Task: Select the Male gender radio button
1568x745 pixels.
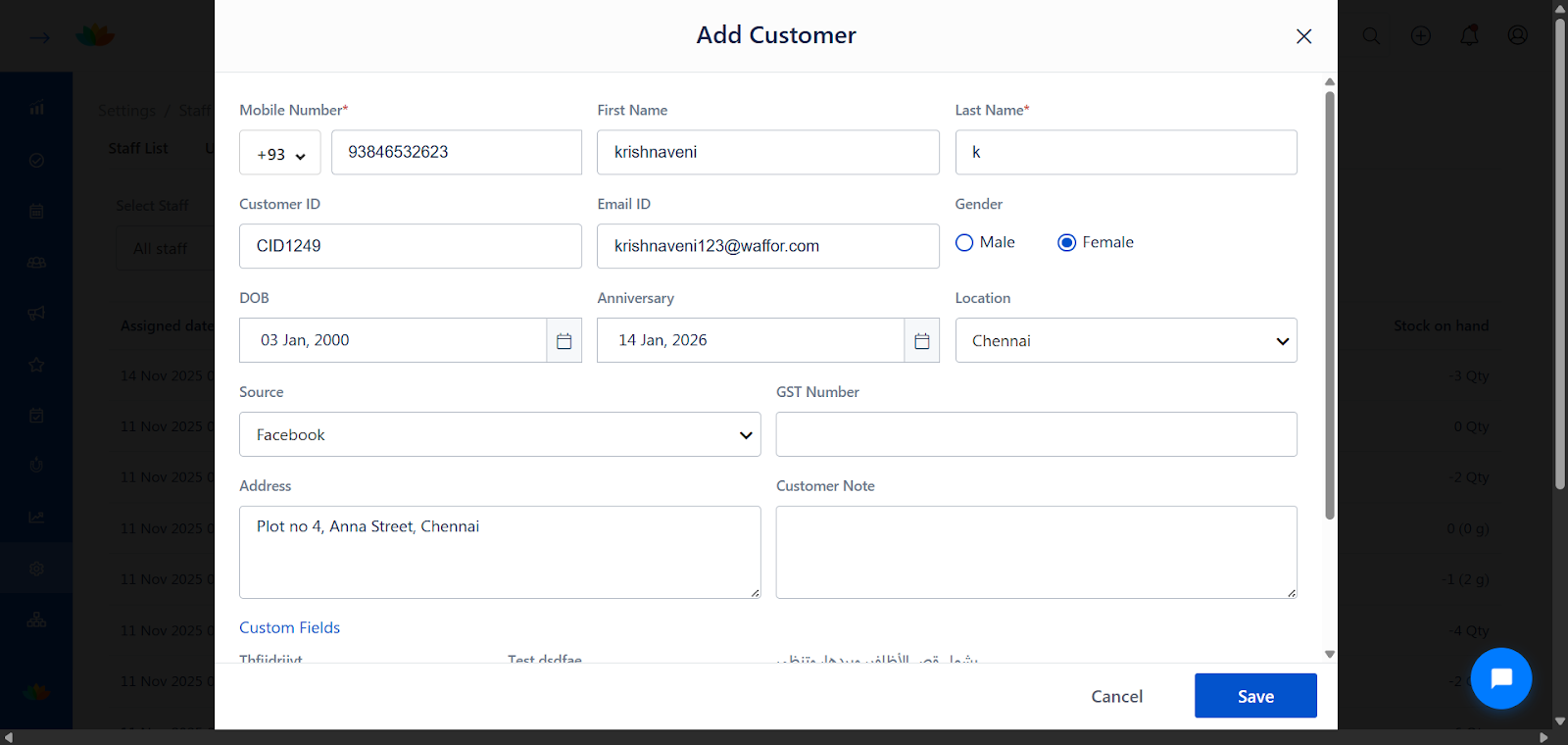Action: coord(964,243)
